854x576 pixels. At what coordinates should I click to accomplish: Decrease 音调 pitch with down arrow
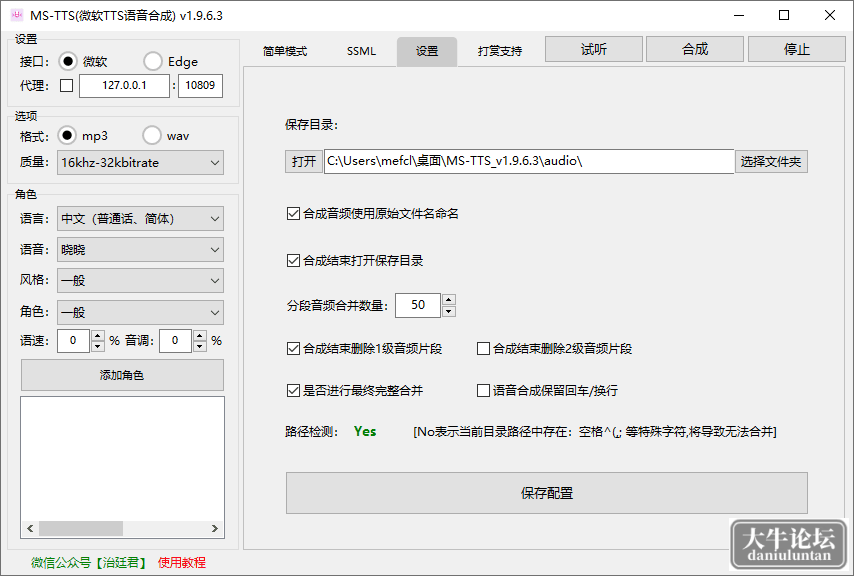(200, 346)
